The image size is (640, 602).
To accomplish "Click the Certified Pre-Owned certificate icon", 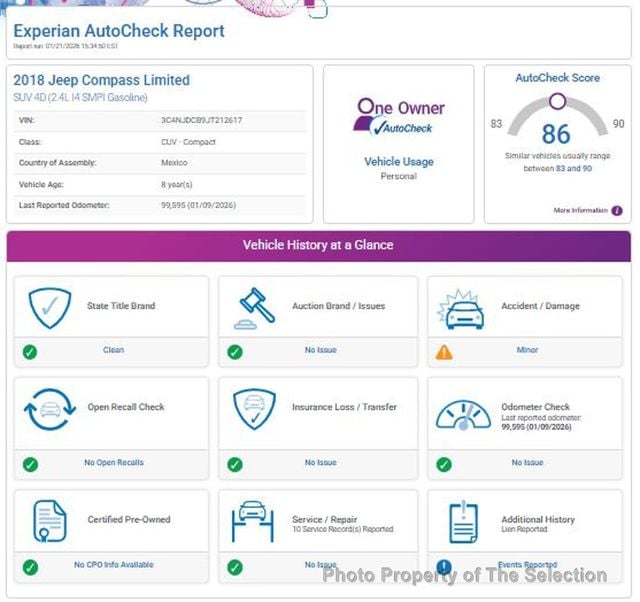I will coord(49,521).
